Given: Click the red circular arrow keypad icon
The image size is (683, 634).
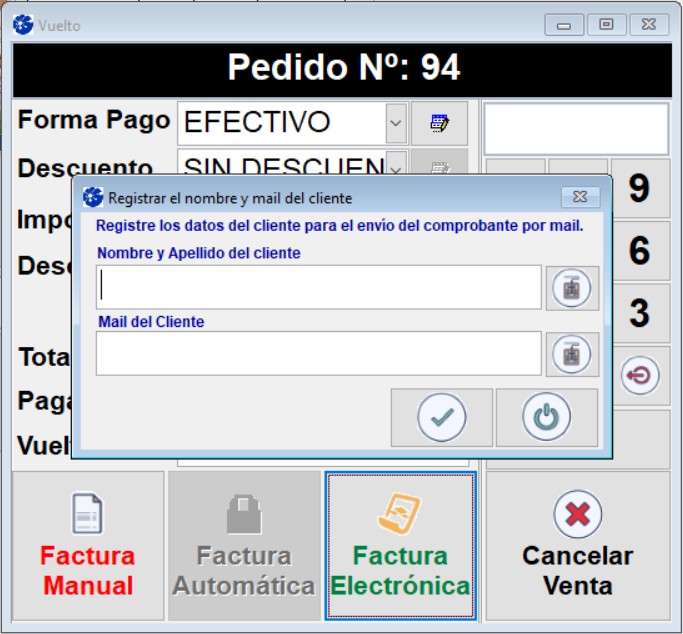Looking at the screenshot, I should point(640,376).
